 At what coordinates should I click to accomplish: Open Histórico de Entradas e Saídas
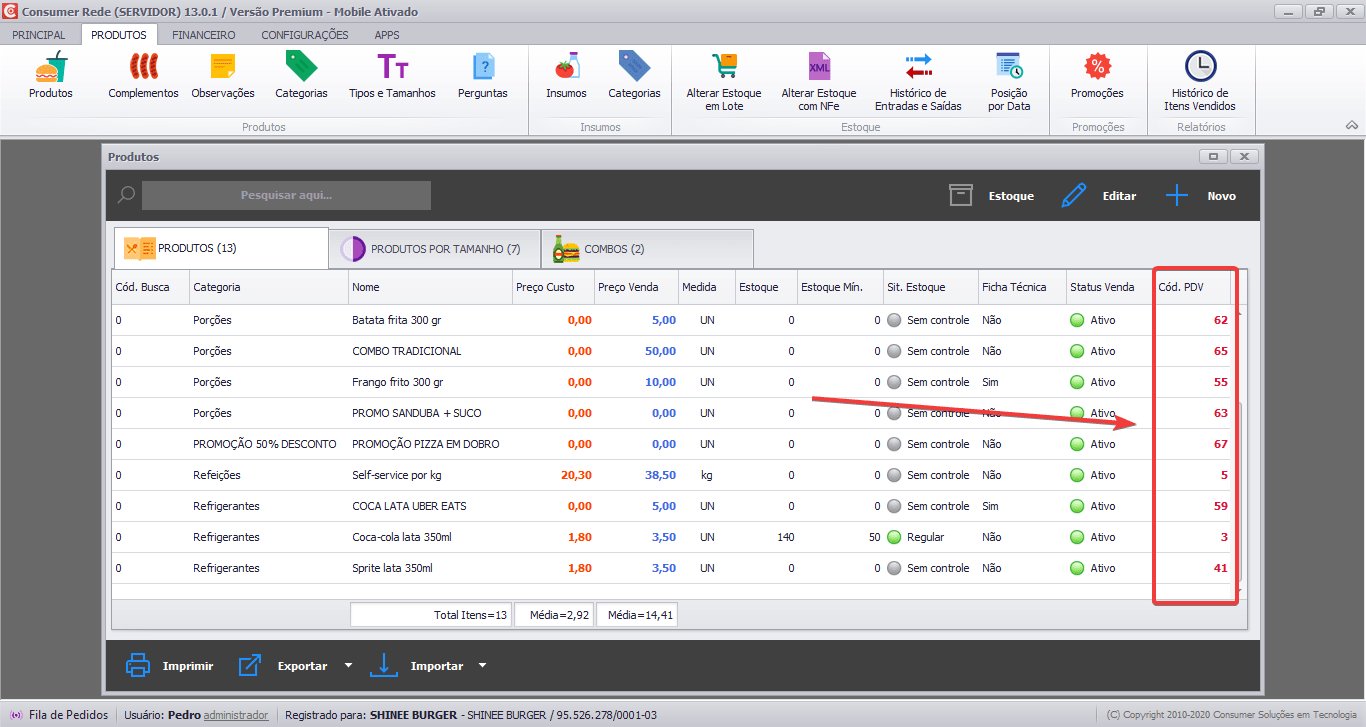tap(918, 82)
